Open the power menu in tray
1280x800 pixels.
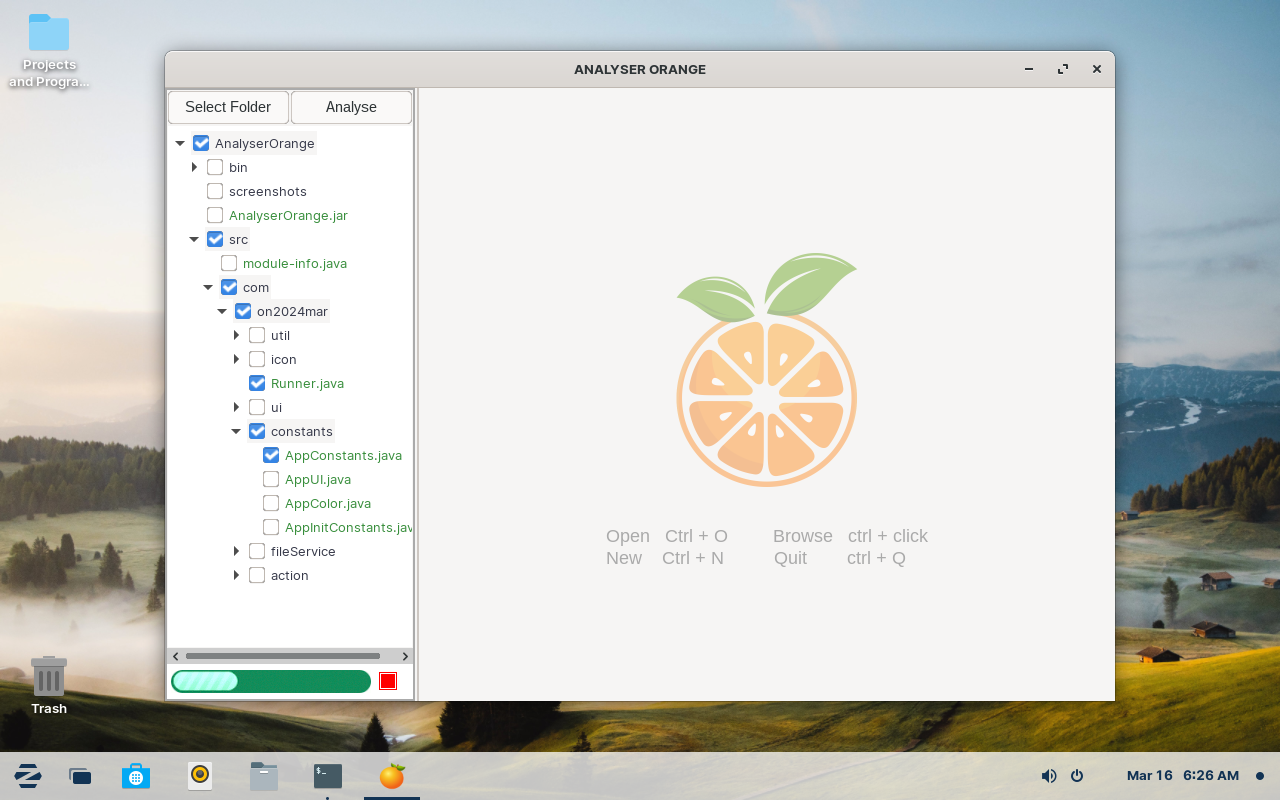pos(1077,776)
